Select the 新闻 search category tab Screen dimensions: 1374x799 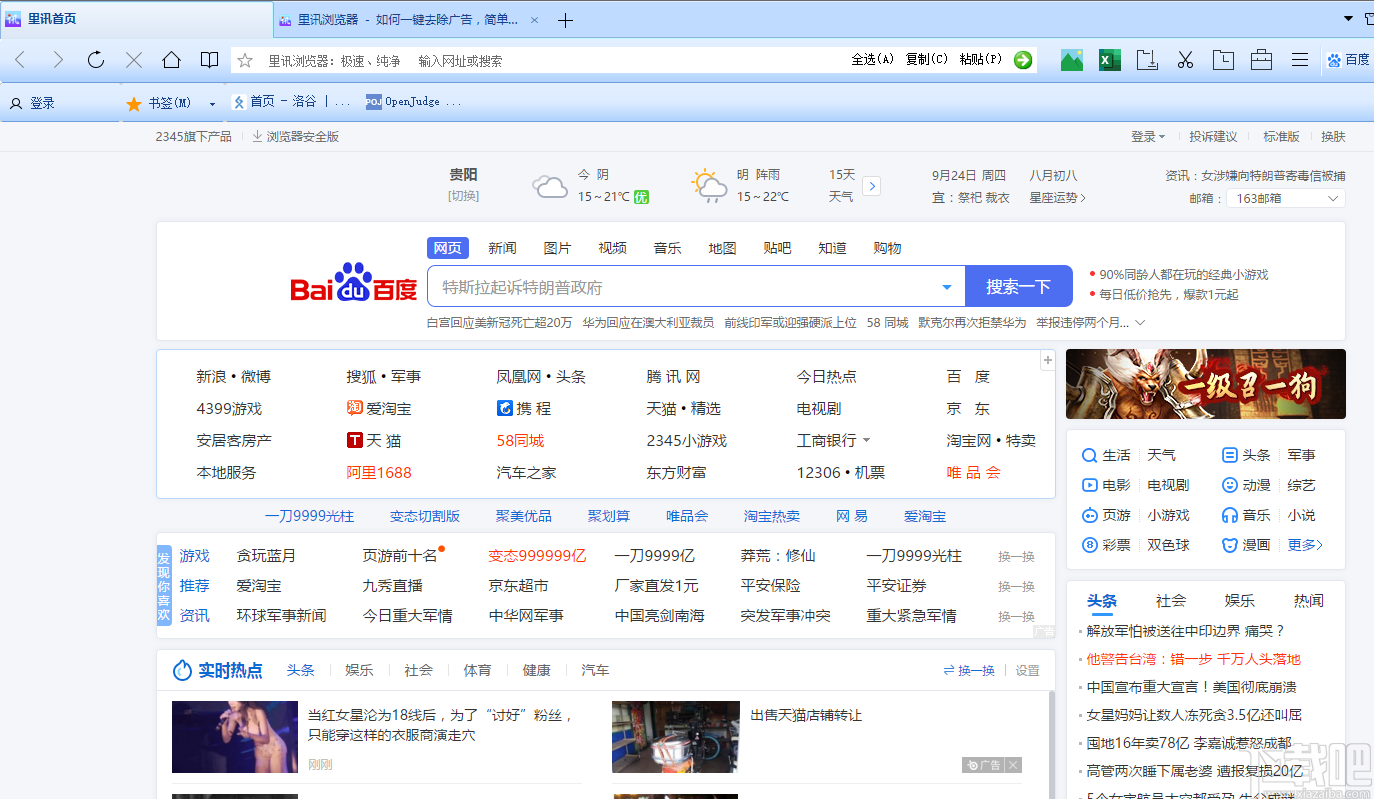[x=502, y=248]
